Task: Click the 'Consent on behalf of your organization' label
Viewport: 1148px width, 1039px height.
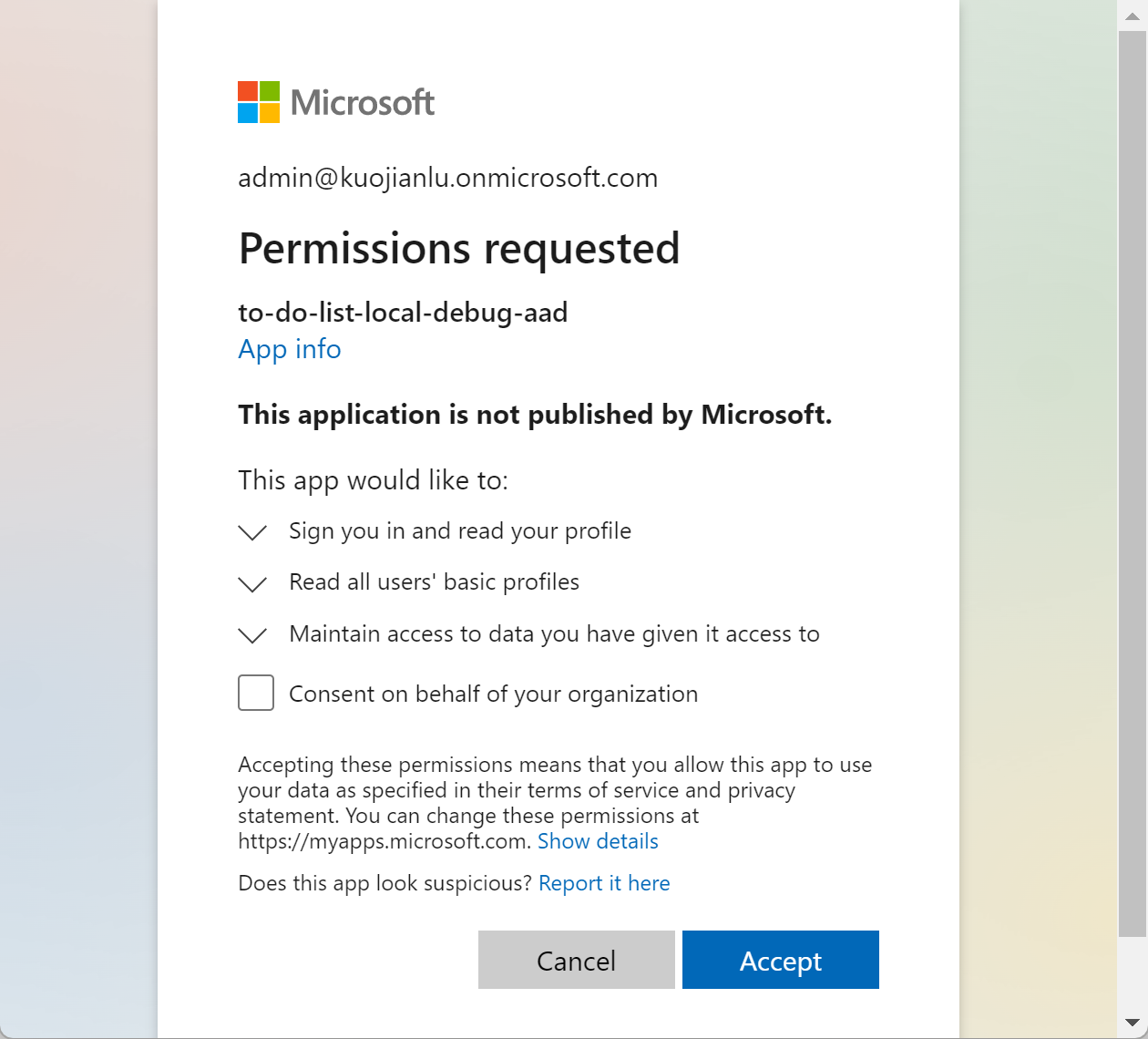Action: (493, 694)
